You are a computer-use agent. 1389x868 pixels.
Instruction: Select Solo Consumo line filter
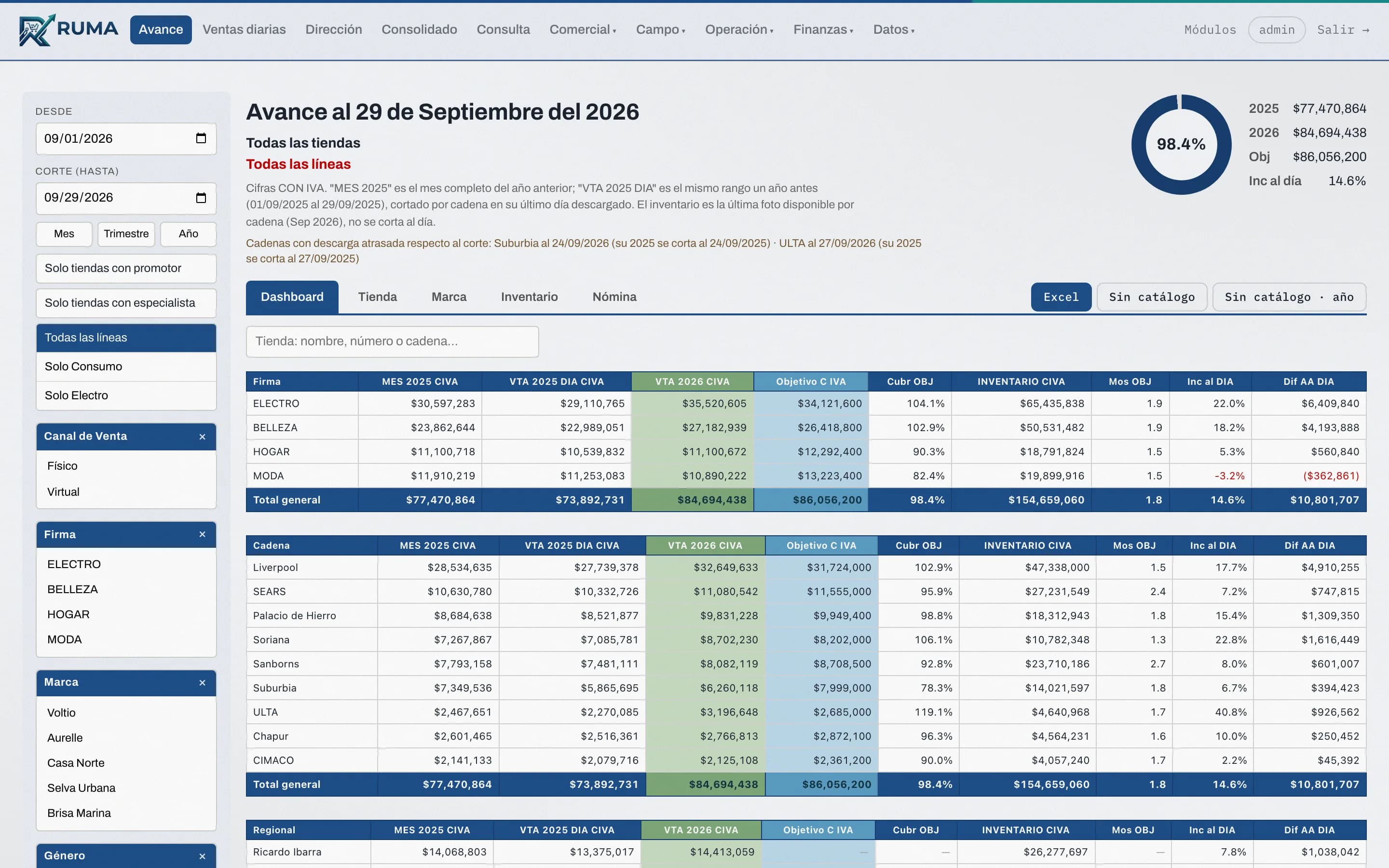pyautogui.click(x=126, y=366)
